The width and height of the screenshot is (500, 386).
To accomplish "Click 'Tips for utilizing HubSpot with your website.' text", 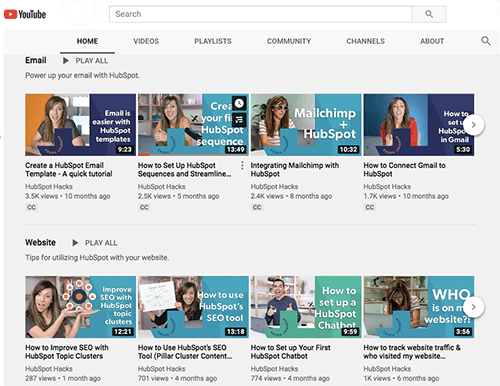I will (x=97, y=258).
